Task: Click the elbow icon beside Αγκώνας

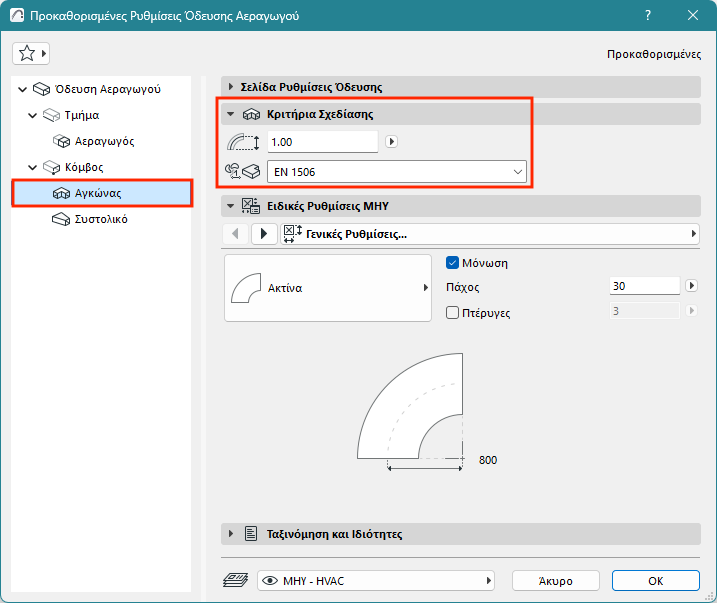Action: pos(61,193)
